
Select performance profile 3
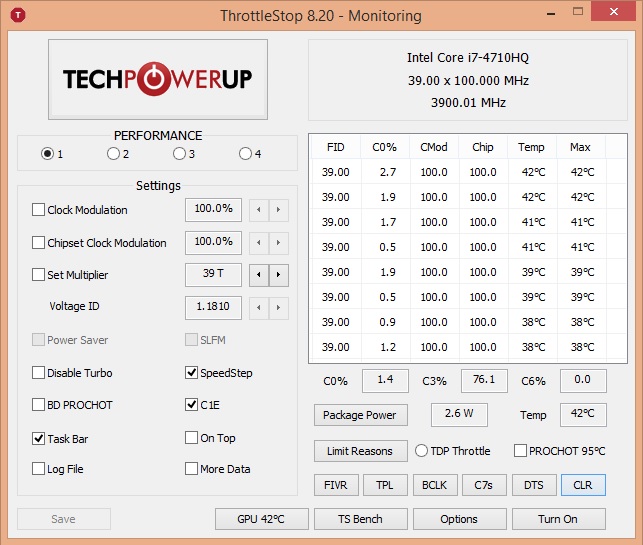[x=179, y=154]
